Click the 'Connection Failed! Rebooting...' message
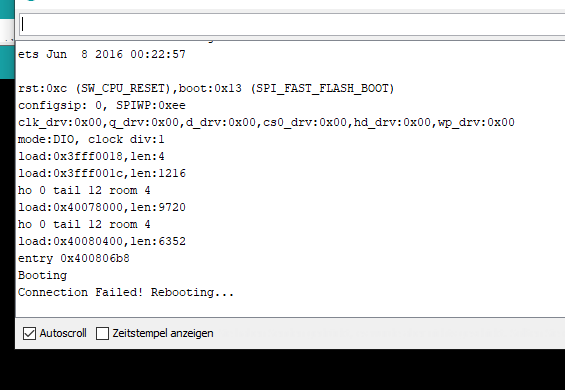565x390 pixels. tap(126, 292)
